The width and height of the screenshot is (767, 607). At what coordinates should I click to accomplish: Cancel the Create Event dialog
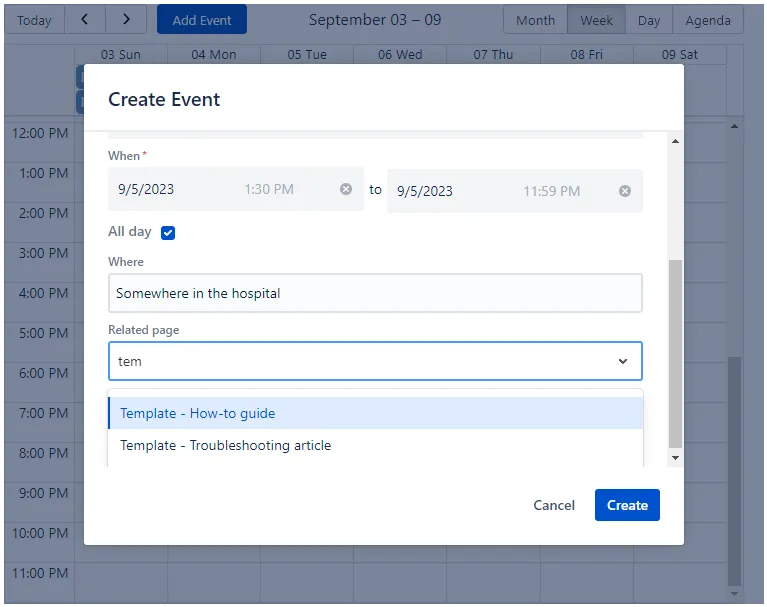pos(554,505)
